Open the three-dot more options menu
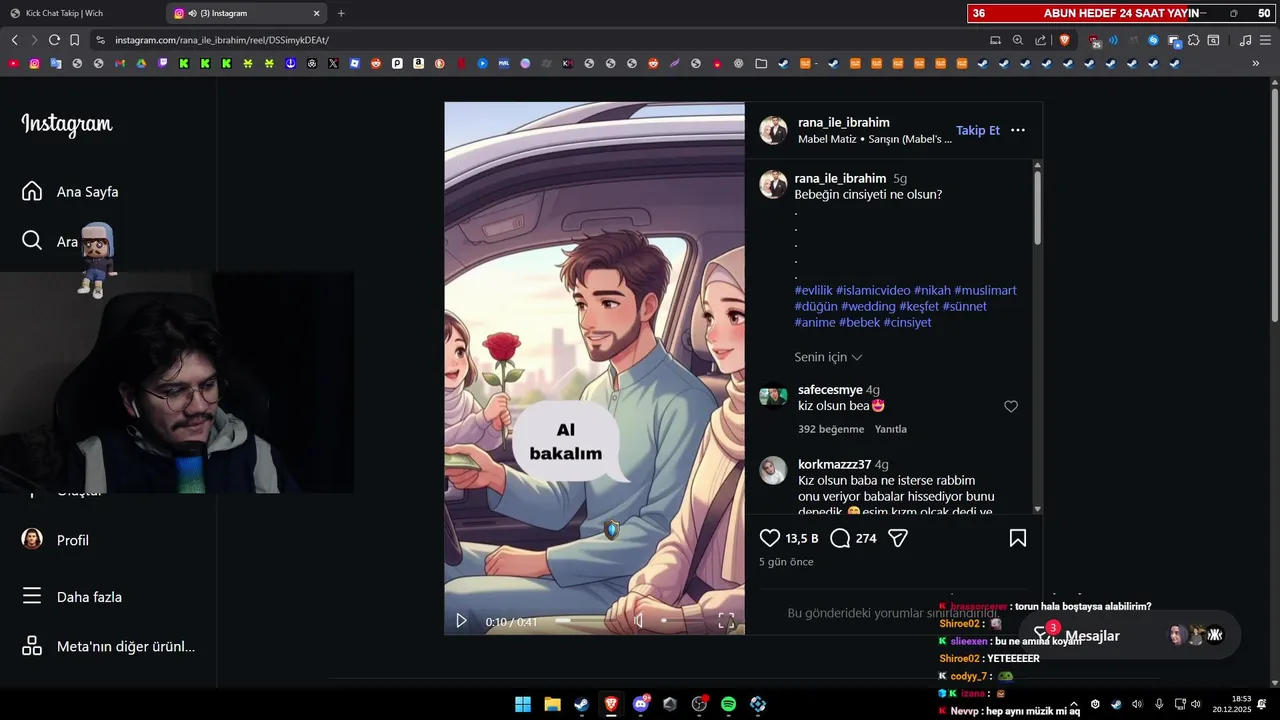The height and width of the screenshot is (720, 1280). click(x=1018, y=130)
